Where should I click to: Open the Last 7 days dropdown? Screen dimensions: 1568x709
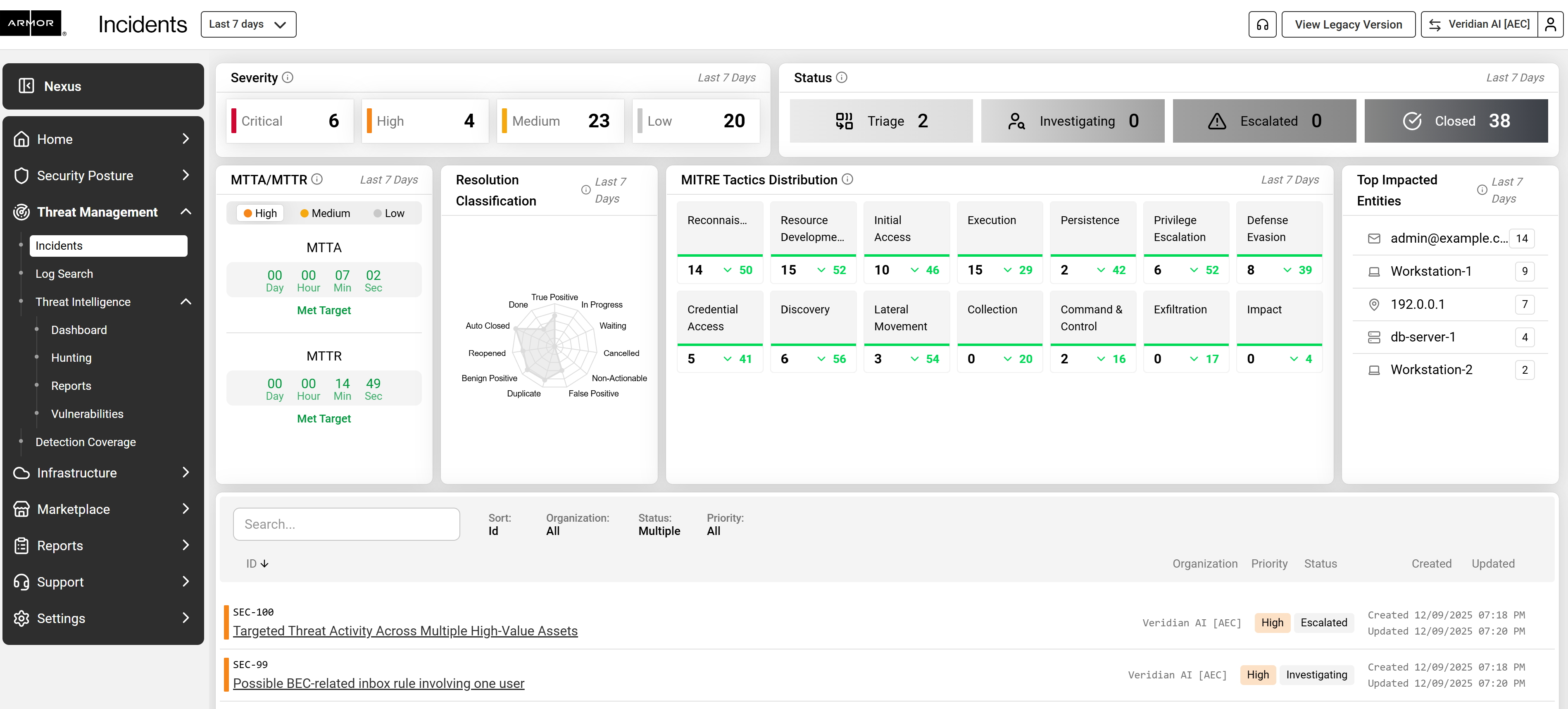click(x=248, y=24)
